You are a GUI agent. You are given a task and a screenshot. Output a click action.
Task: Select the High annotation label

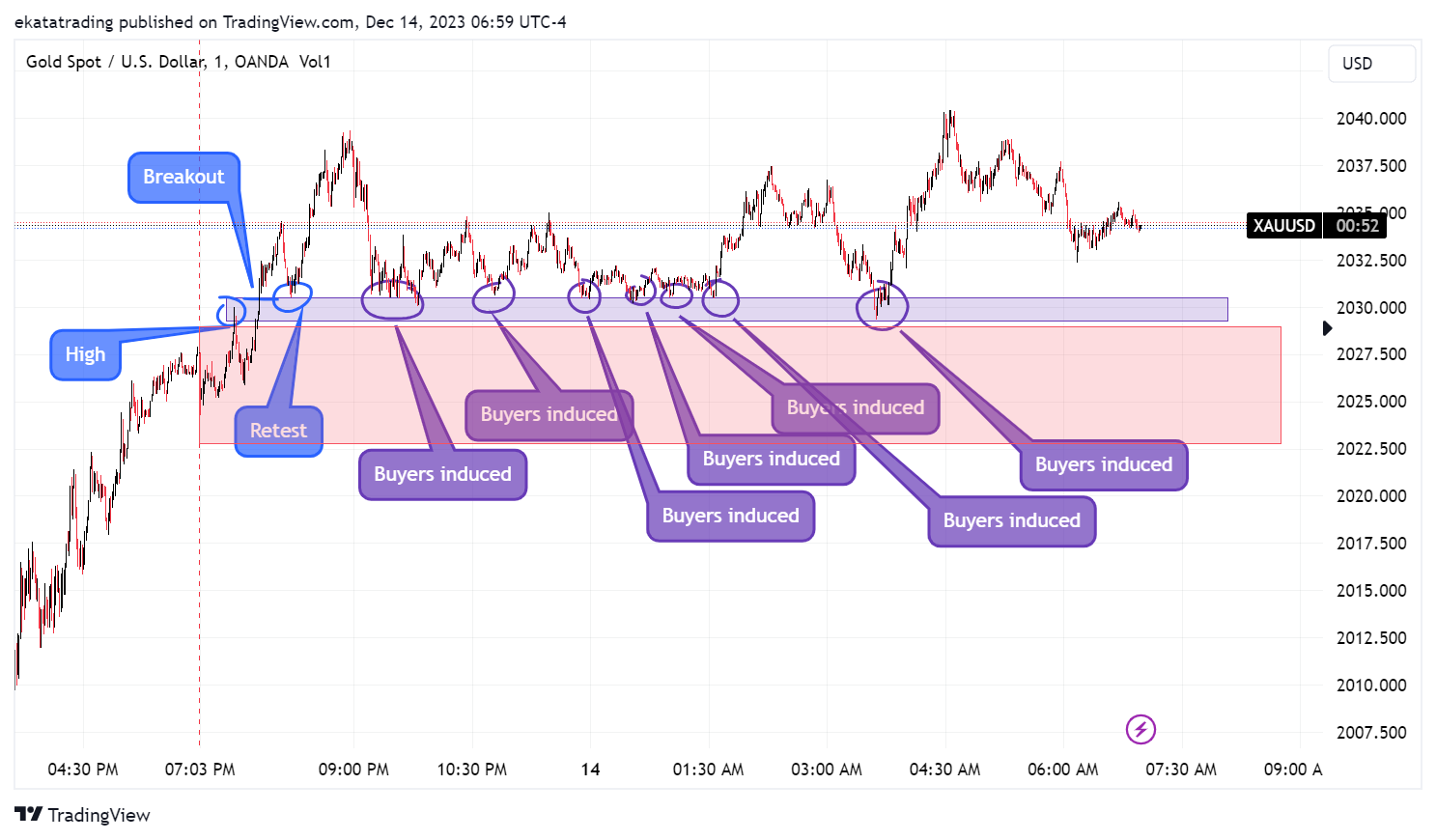click(85, 355)
